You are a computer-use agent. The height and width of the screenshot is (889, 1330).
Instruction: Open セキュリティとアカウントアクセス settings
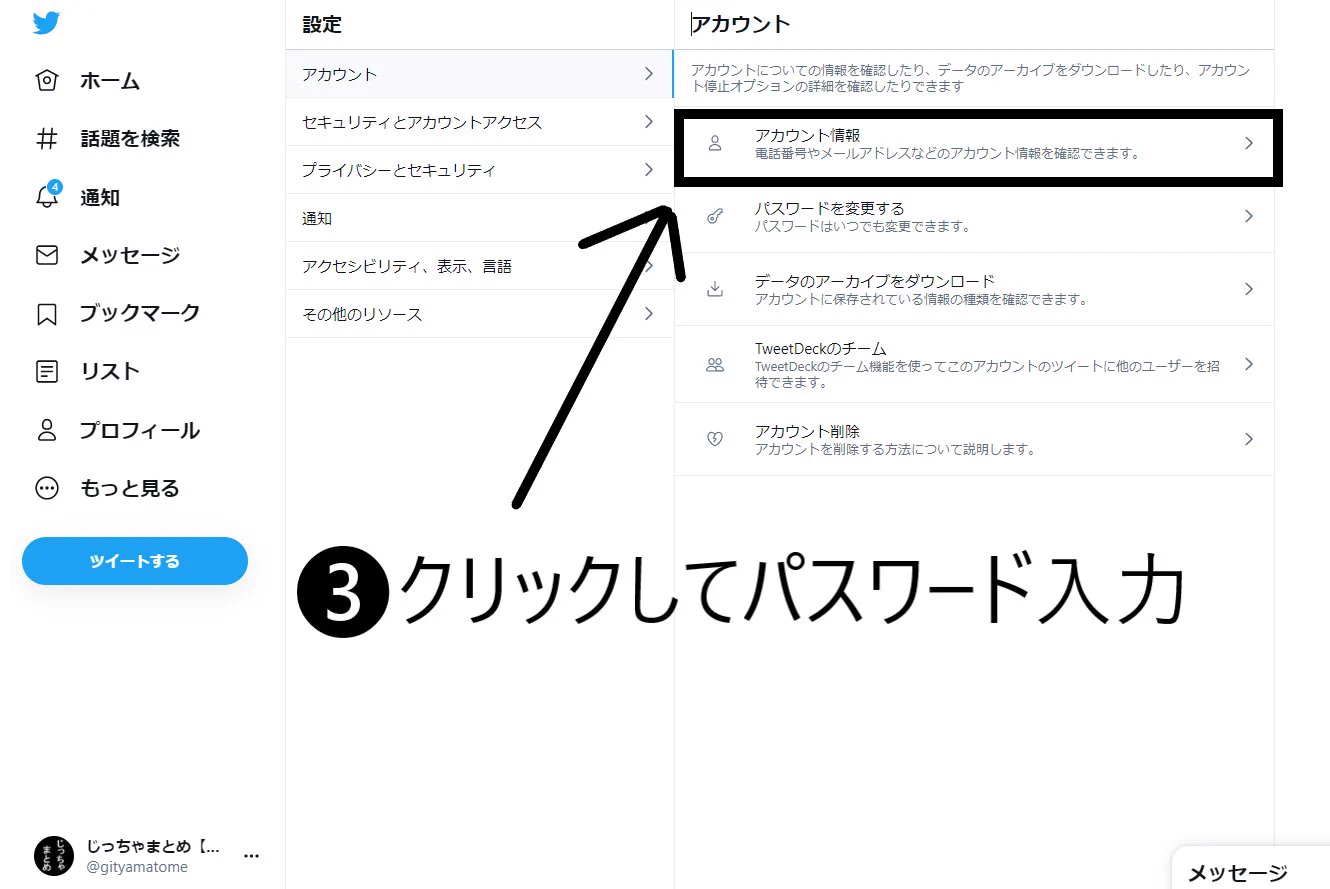[480, 122]
